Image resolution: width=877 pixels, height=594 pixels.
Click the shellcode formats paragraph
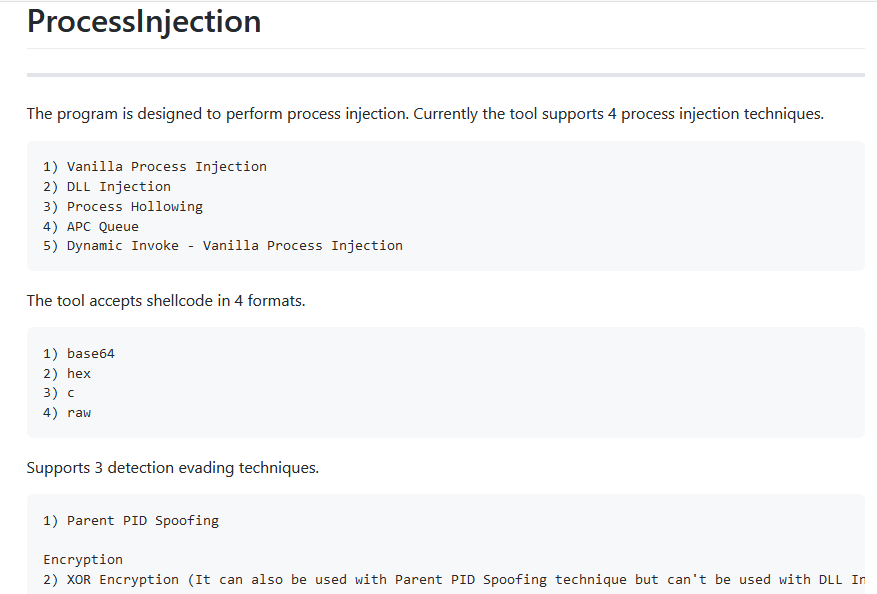pos(166,301)
